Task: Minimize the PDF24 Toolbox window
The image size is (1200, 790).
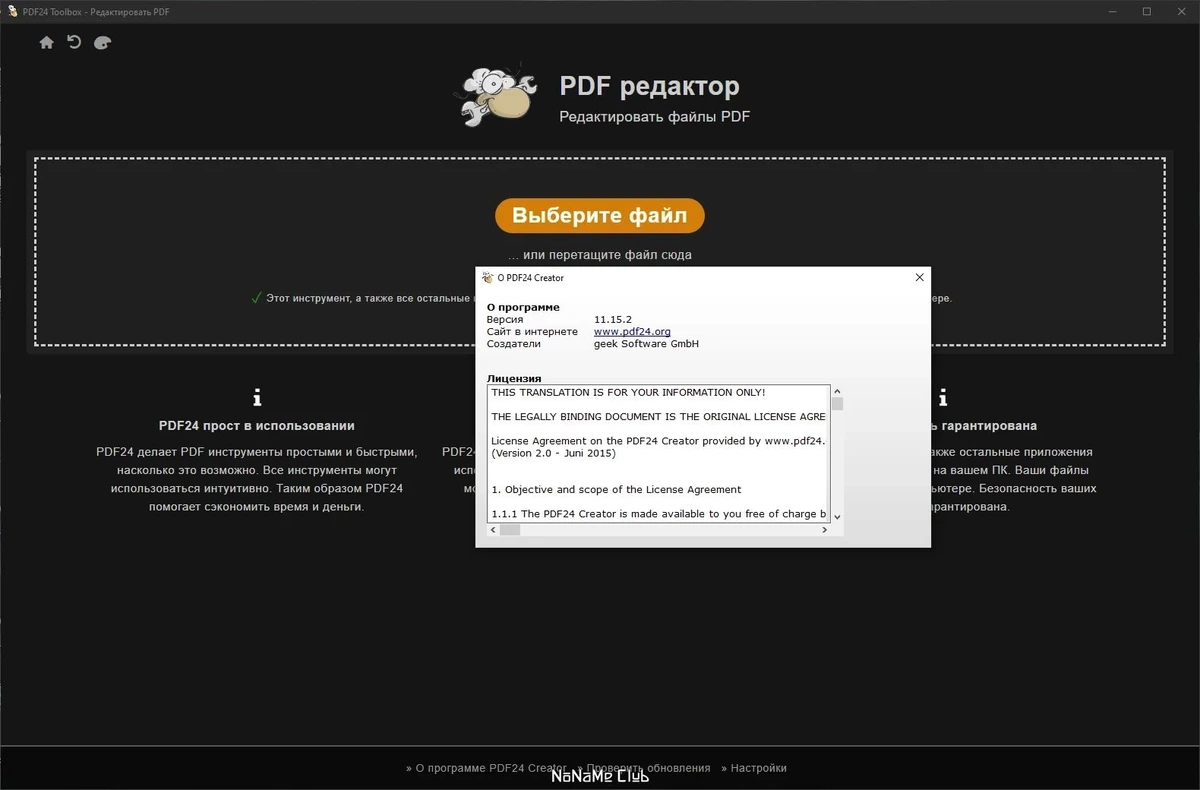Action: coord(1113,11)
